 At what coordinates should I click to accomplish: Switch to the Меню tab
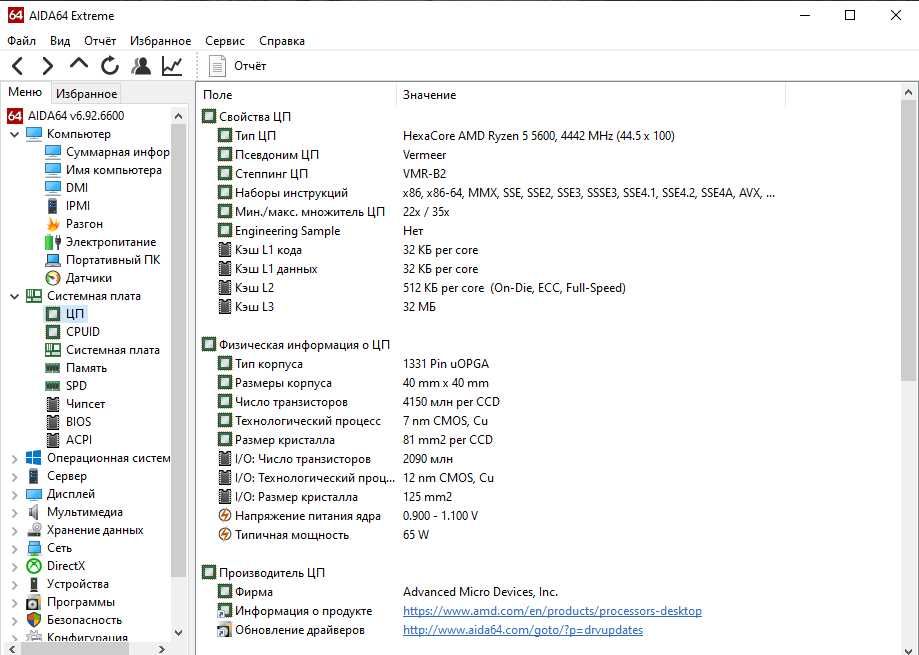point(25,92)
